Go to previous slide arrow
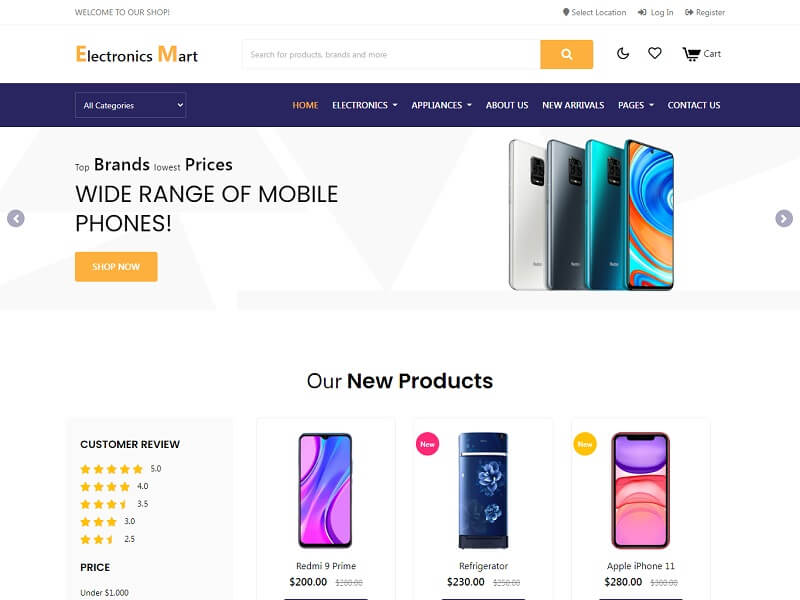800x600 pixels. pyautogui.click(x=16, y=218)
